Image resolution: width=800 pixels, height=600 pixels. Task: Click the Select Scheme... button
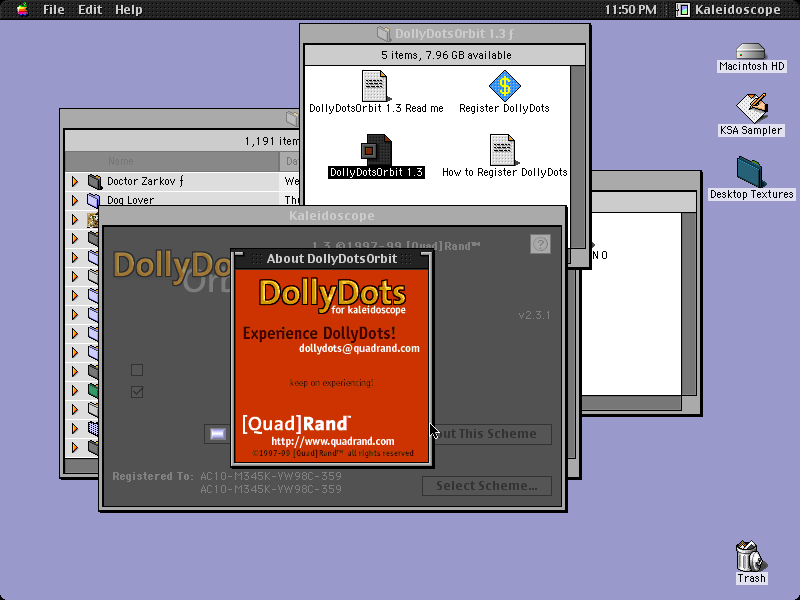click(487, 486)
